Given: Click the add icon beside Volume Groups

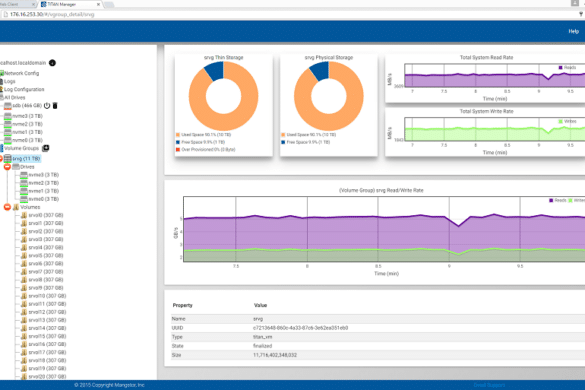Looking at the screenshot, I should (x=46, y=148).
